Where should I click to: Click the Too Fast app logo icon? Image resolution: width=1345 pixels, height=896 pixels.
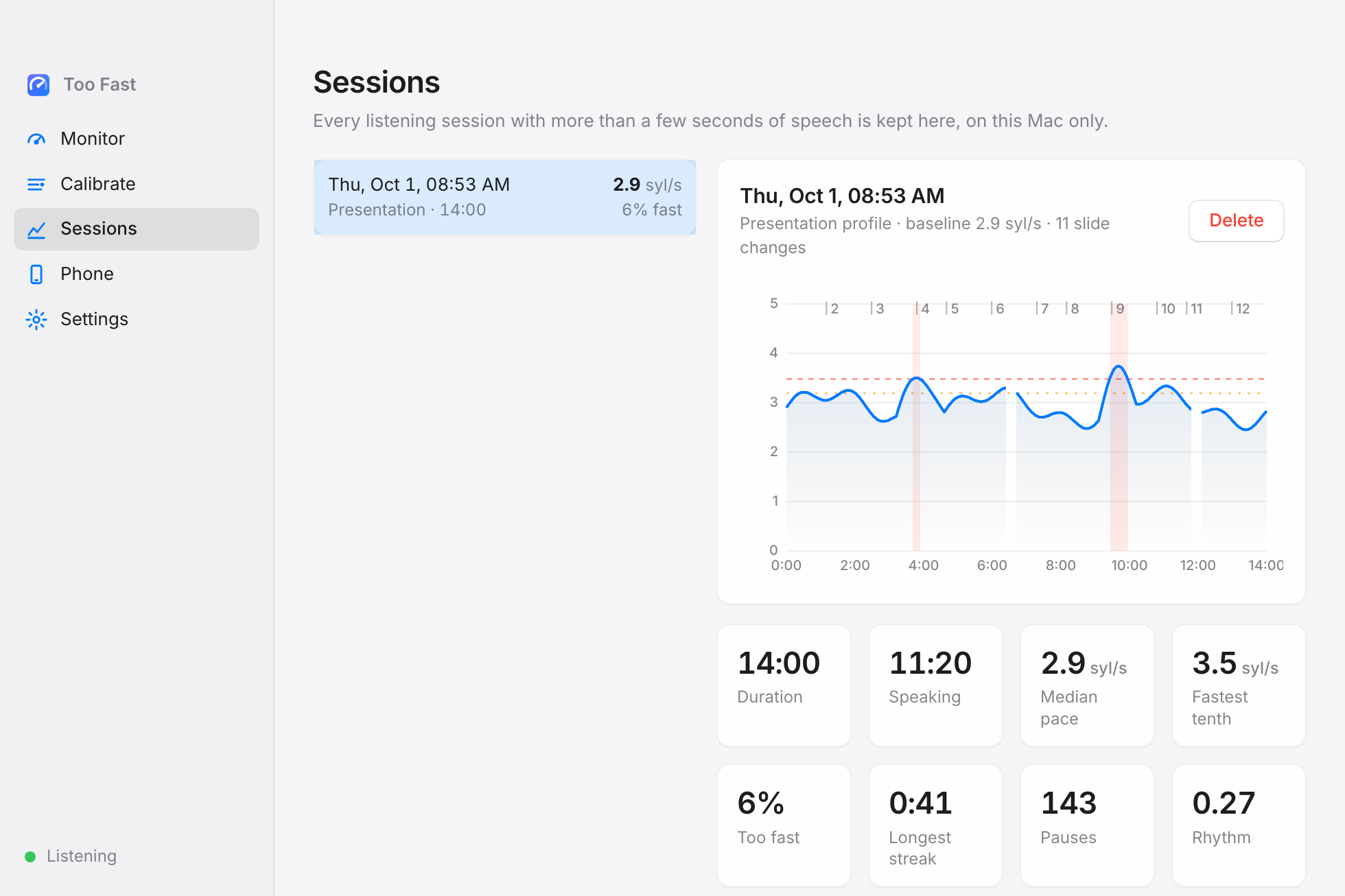tap(38, 84)
